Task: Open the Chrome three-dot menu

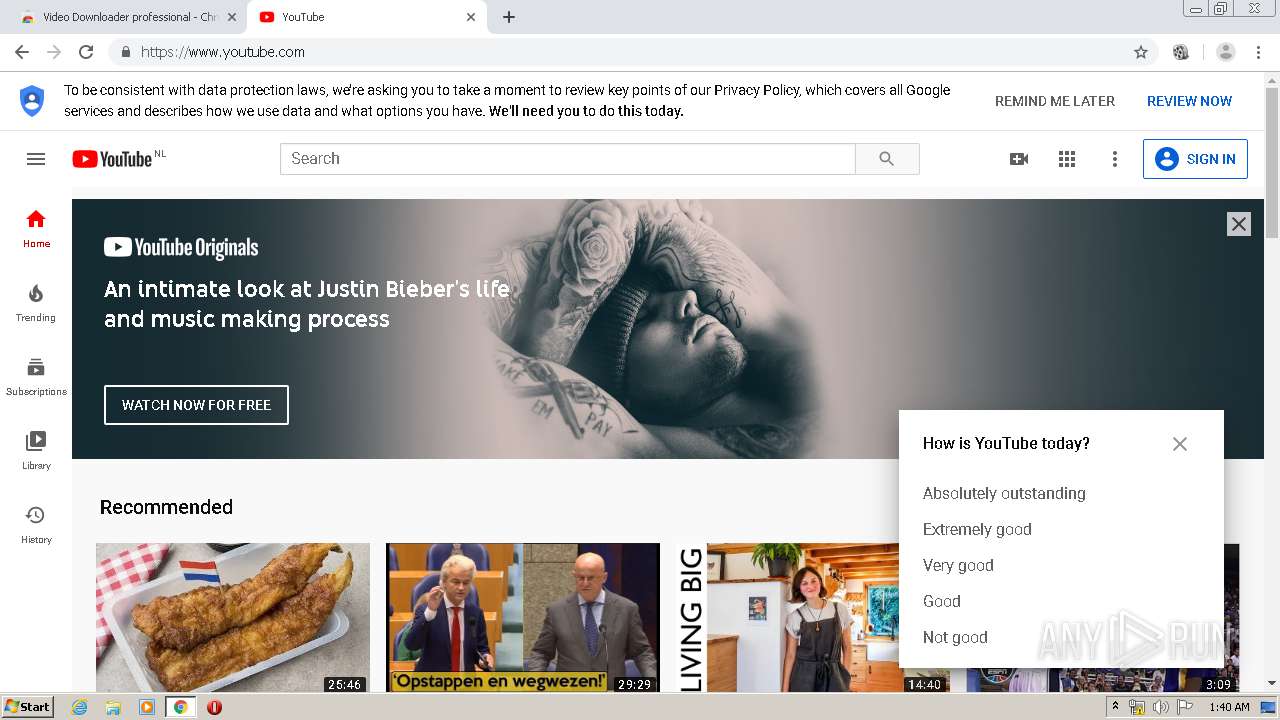Action: tap(1259, 52)
